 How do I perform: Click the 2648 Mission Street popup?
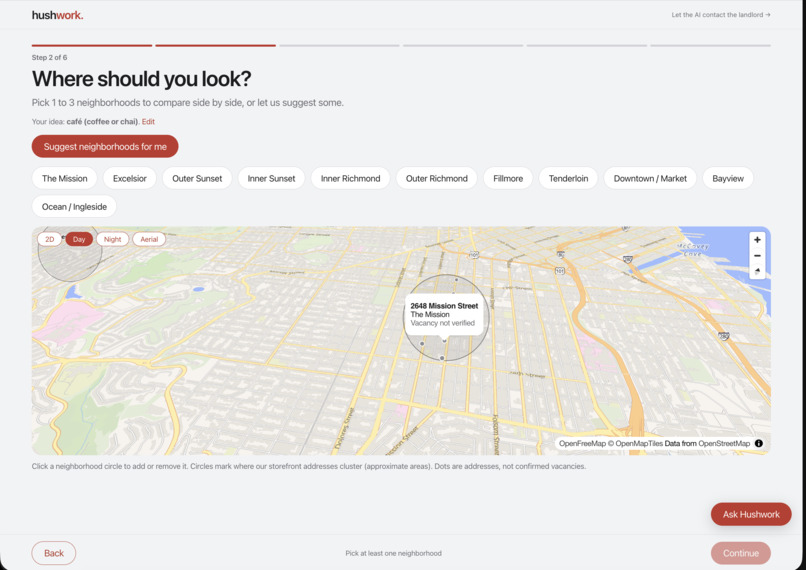(444, 315)
